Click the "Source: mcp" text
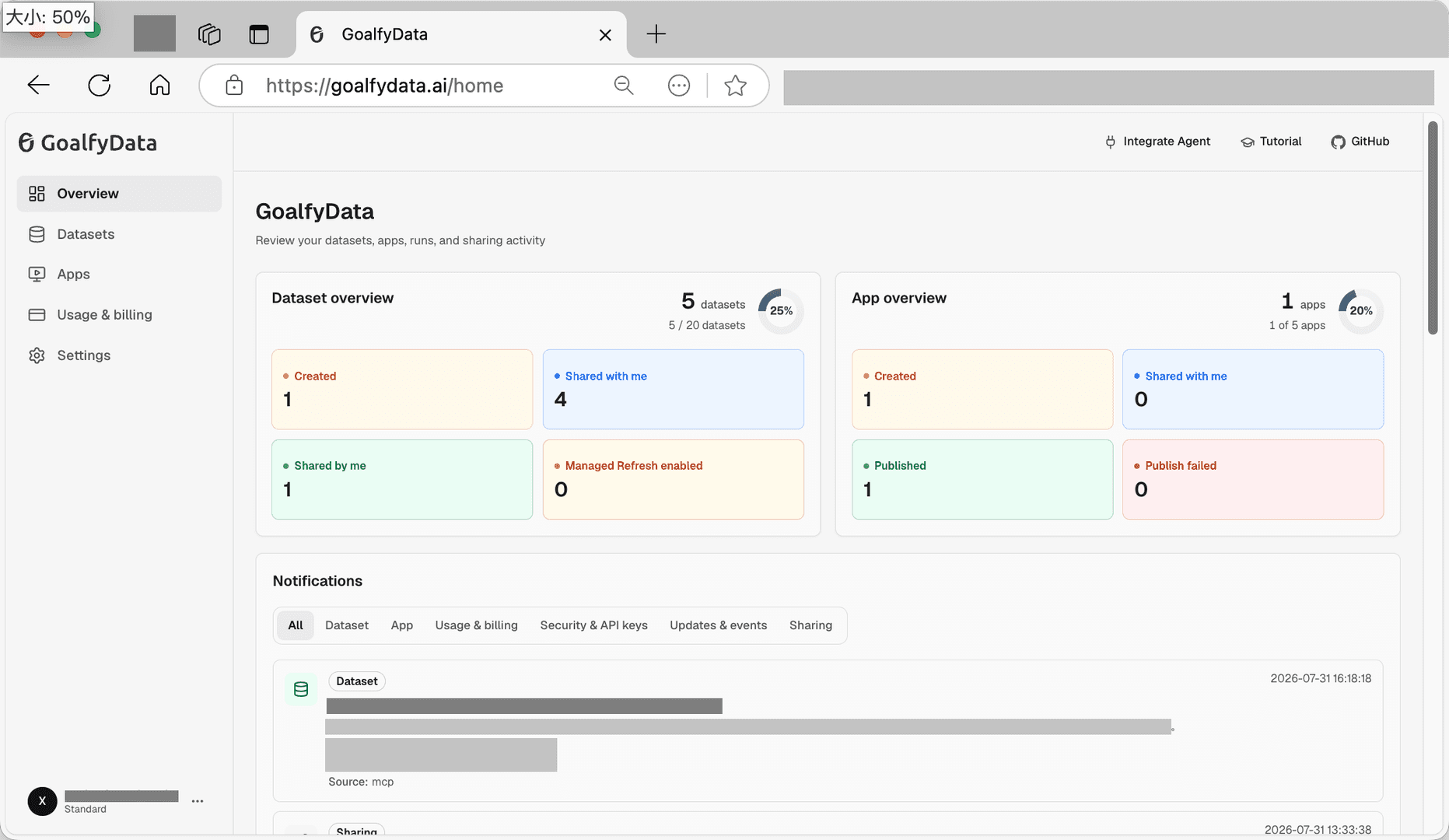This screenshot has height=840, width=1449. [x=361, y=782]
